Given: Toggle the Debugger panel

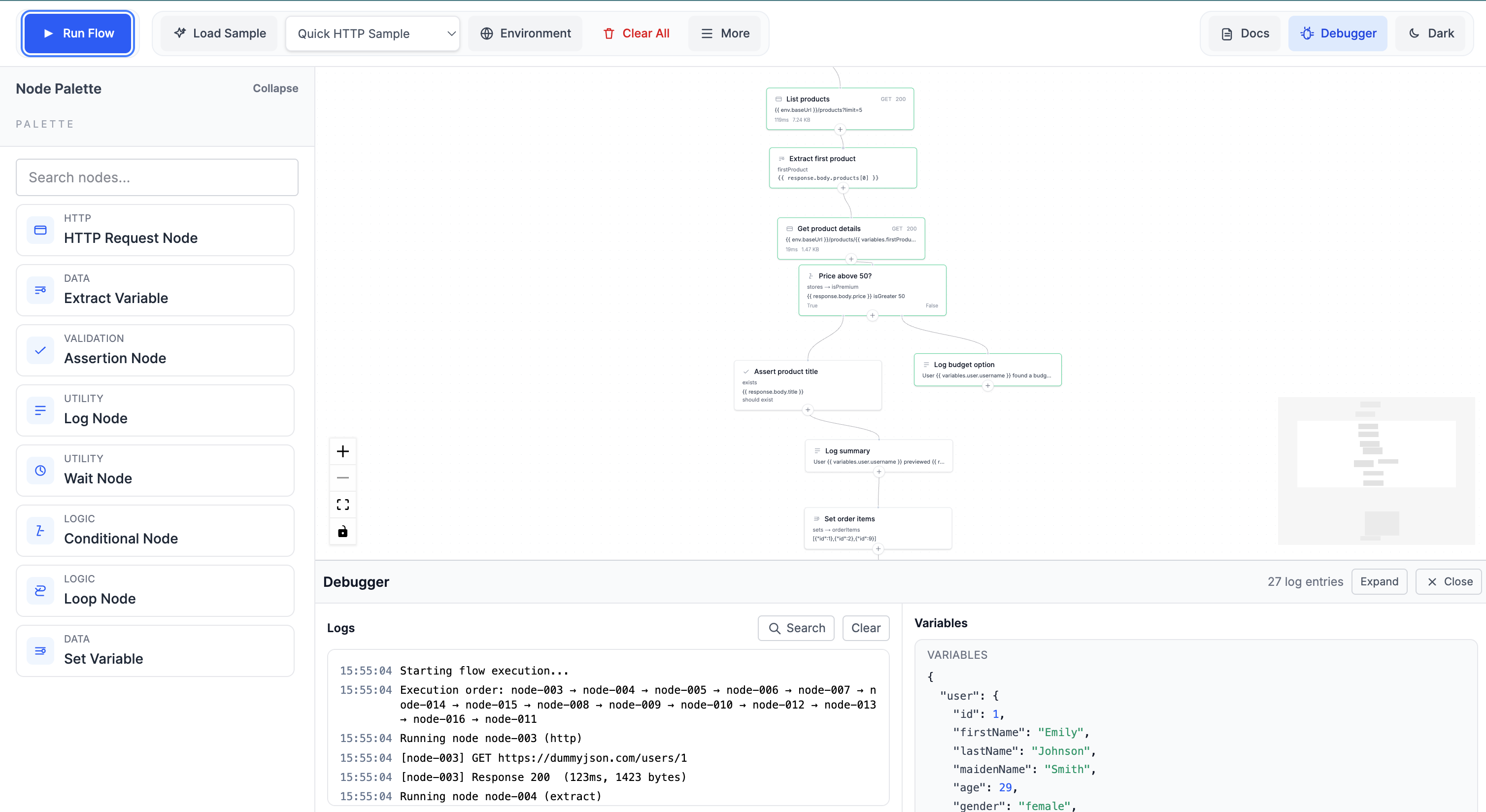Looking at the screenshot, I should (x=1337, y=33).
